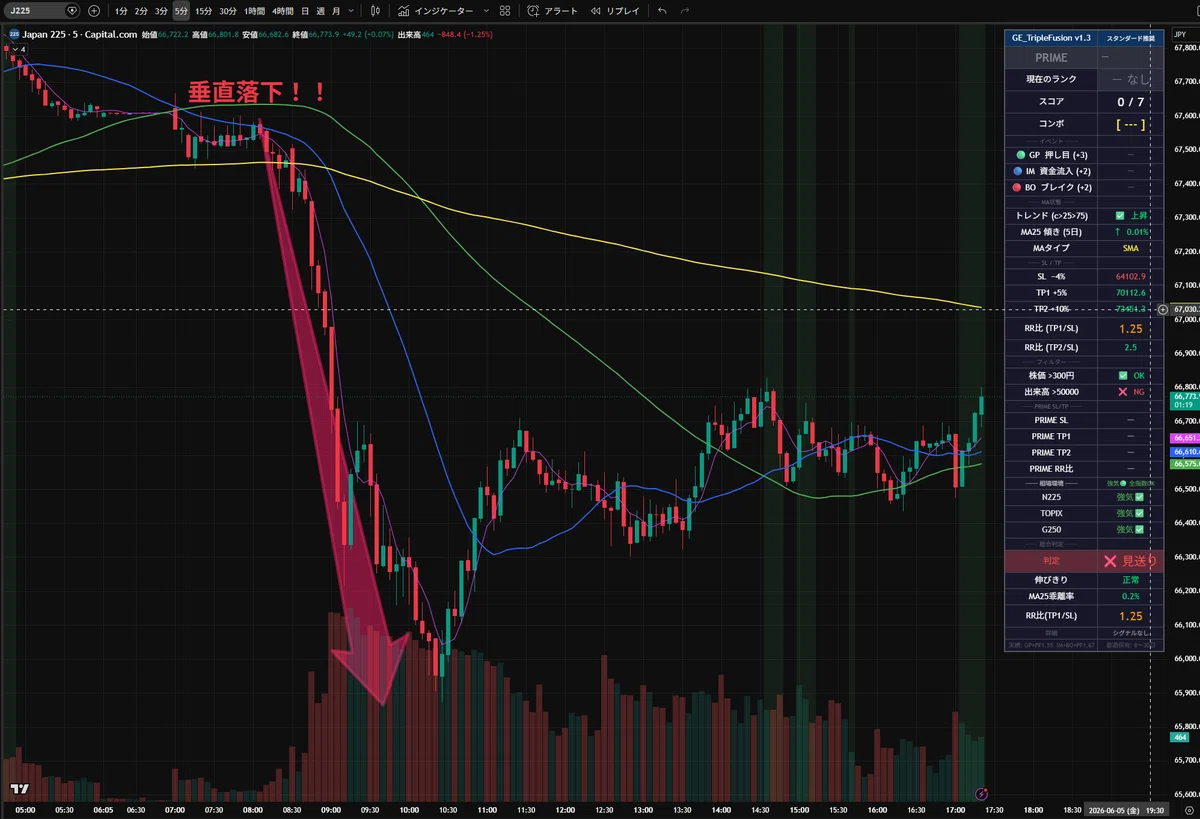Image resolution: width=1200 pixels, height=819 pixels.
Task: Click the TradingView logo on the chart
Action: pos(18,788)
